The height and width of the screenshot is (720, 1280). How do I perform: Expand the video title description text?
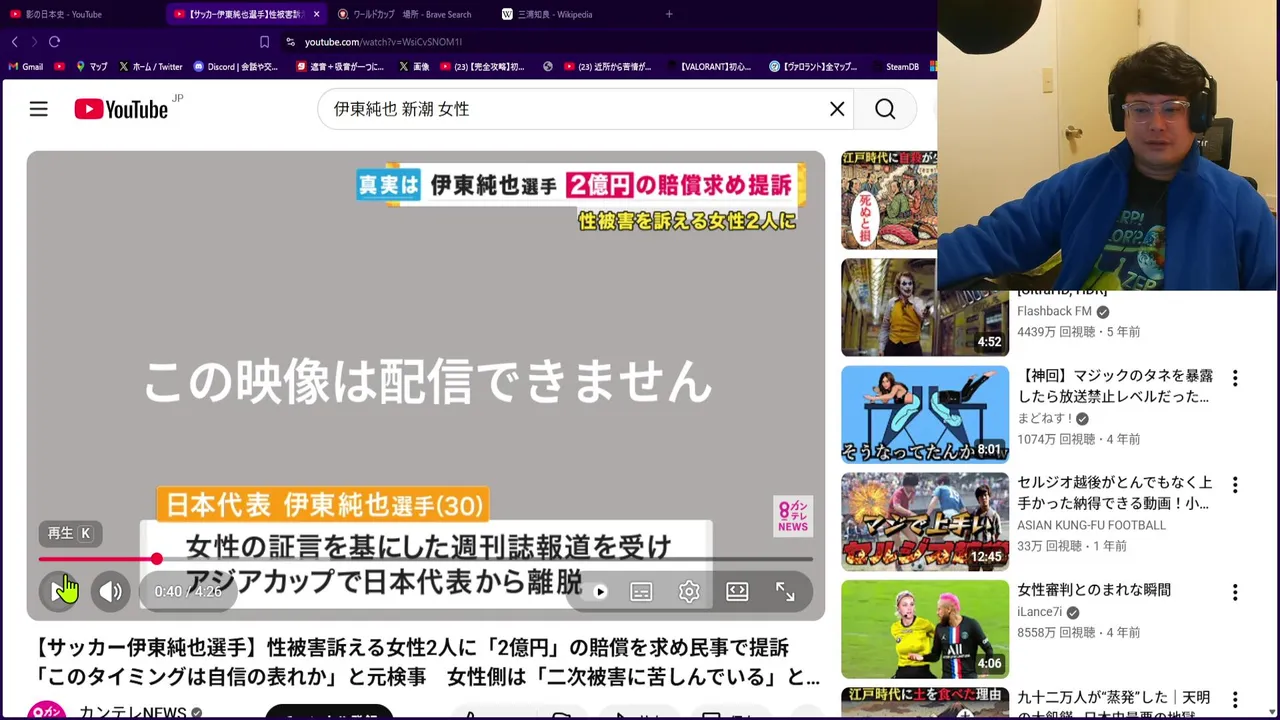(x=428, y=662)
